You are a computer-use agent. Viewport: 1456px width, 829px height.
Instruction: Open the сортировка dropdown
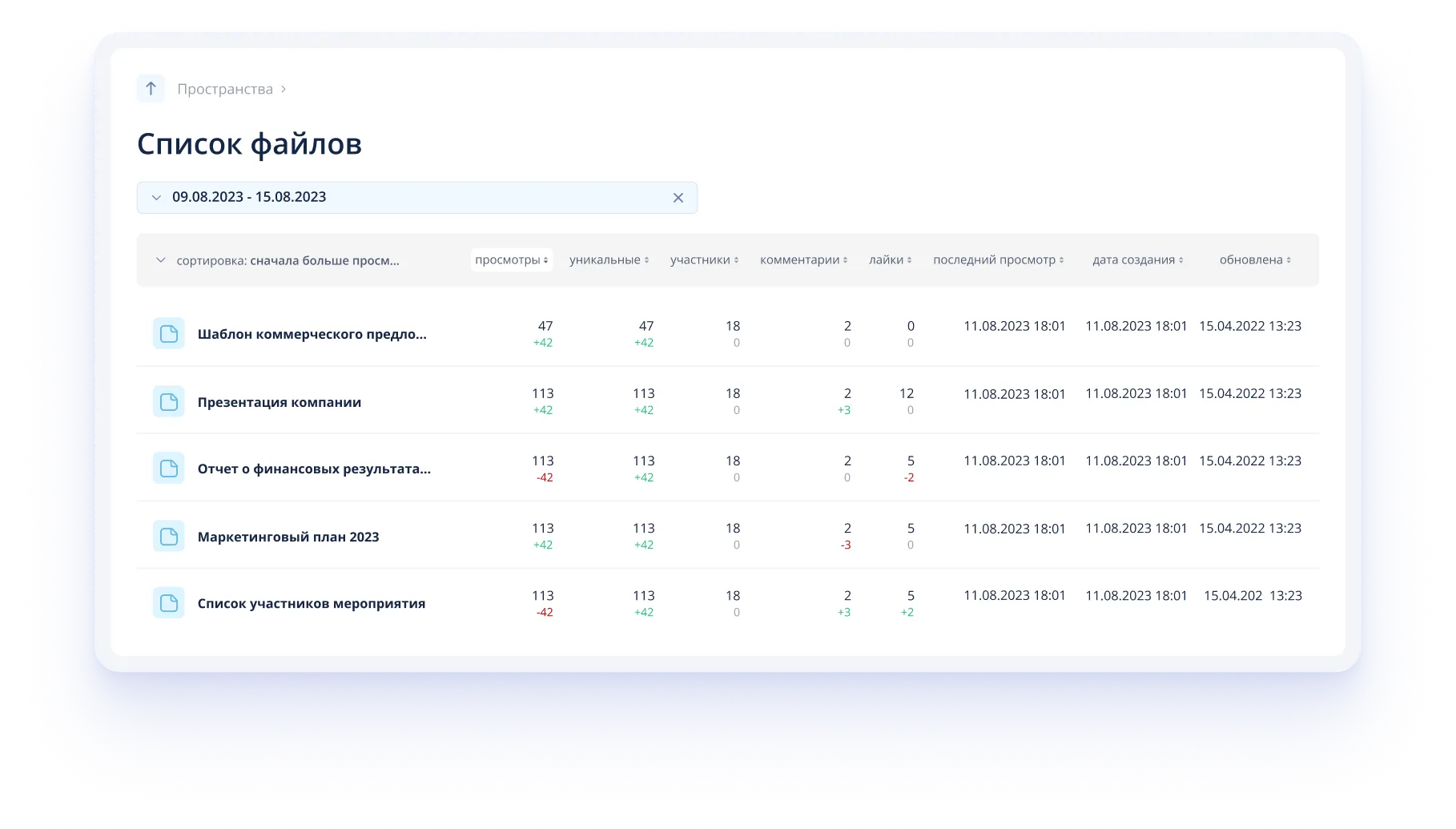tap(277, 260)
